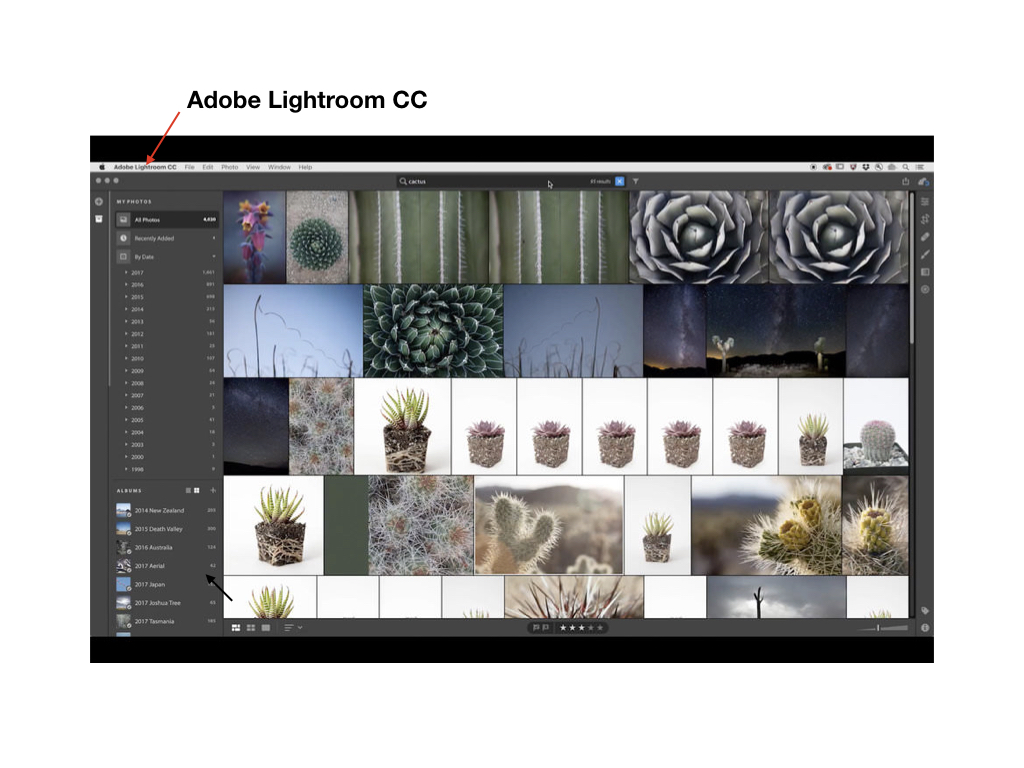This screenshot has height=768, width=1024.
Task: Expand the Recently Added section arrow
Action: point(214,238)
